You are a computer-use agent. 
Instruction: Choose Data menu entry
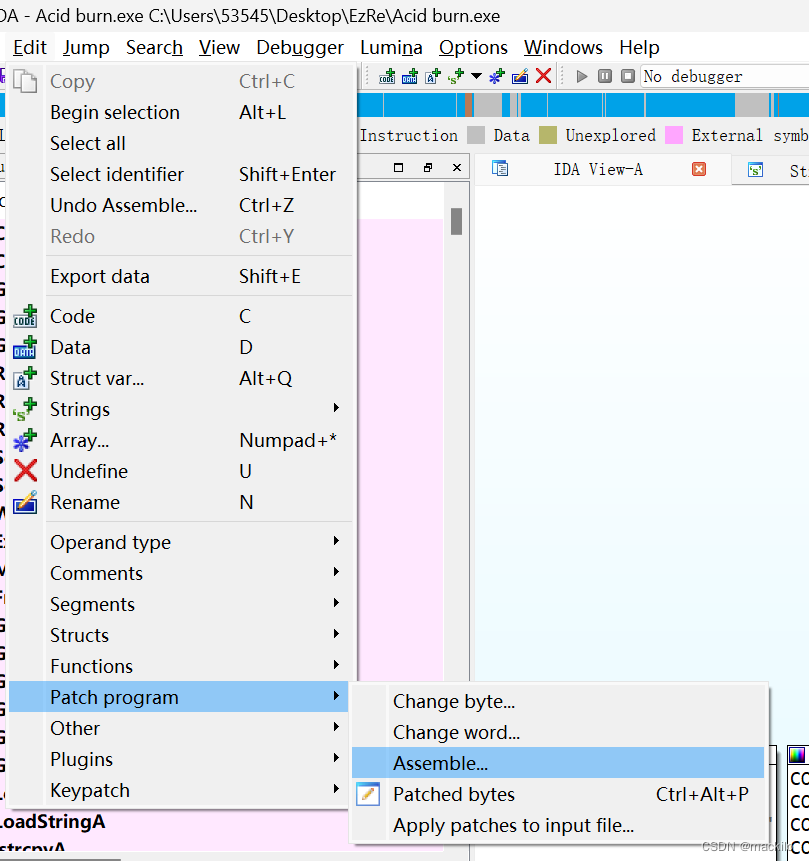coord(179,348)
